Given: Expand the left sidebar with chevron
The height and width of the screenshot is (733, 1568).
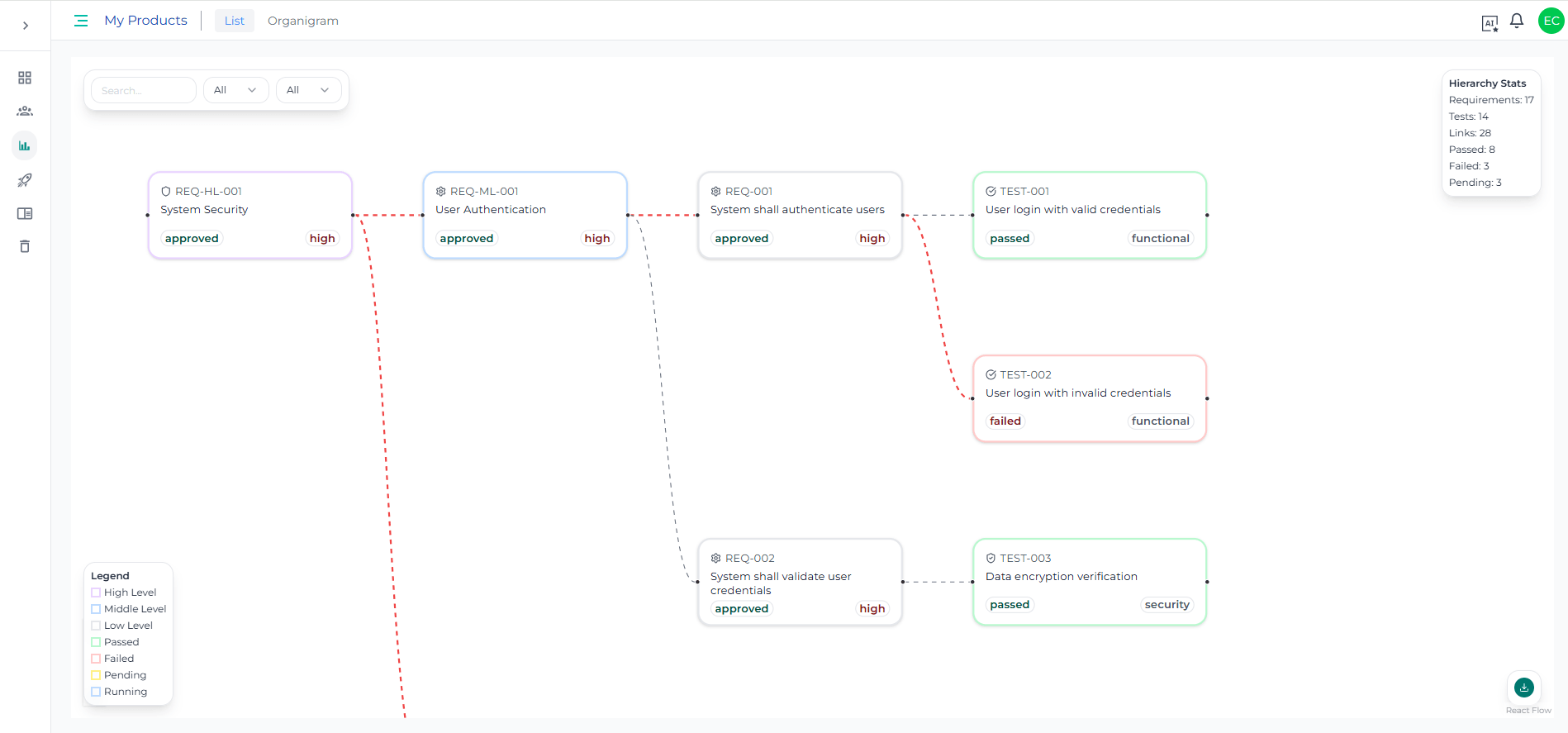Looking at the screenshot, I should pos(26,26).
